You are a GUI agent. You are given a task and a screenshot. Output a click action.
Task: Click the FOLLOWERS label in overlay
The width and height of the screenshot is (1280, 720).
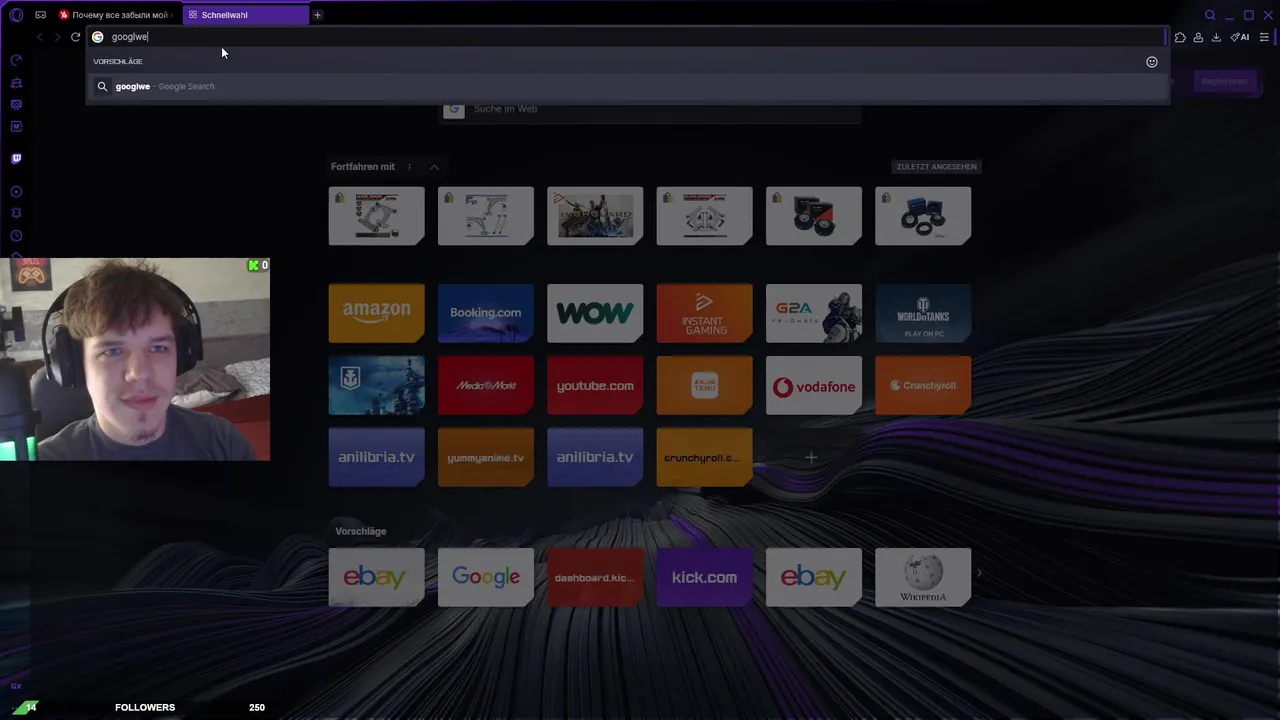click(x=145, y=707)
